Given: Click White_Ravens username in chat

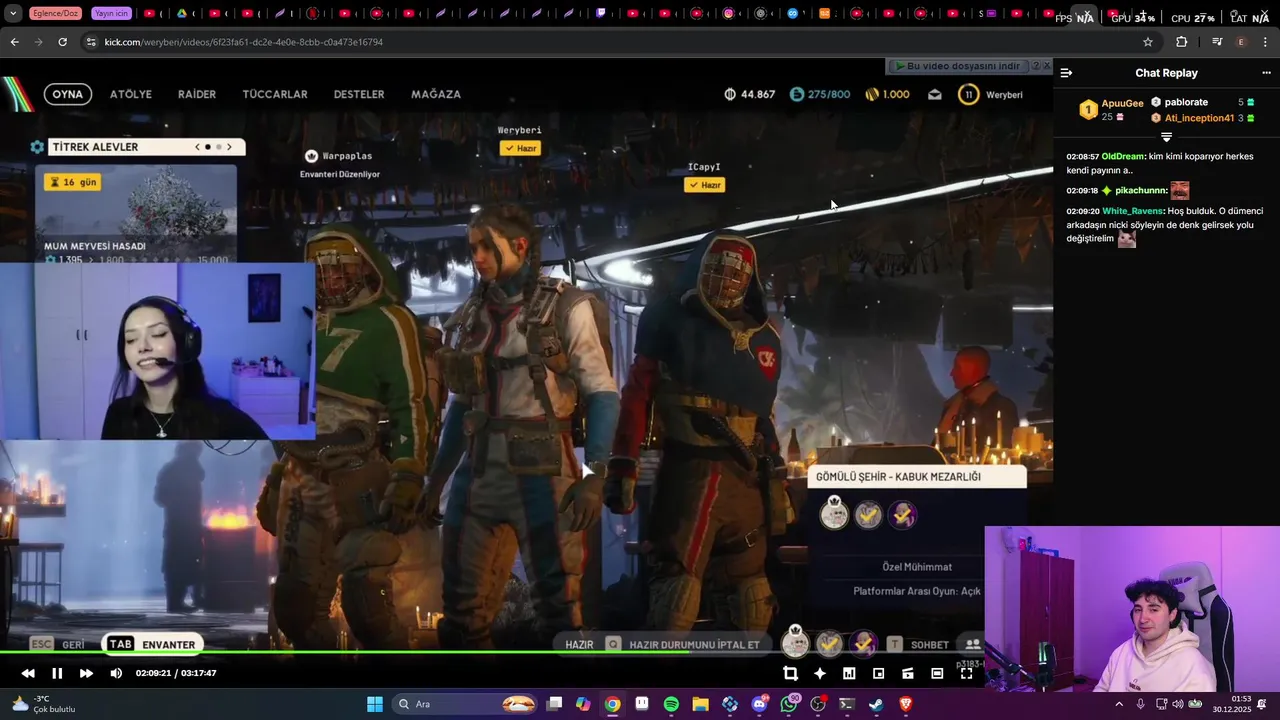Looking at the screenshot, I should [x=1133, y=211].
